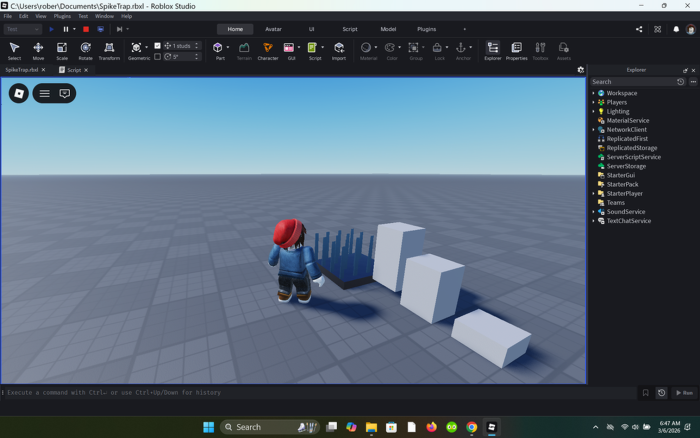Open the in-game chat button
Viewport: 700px width, 438px height.
tap(65, 93)
